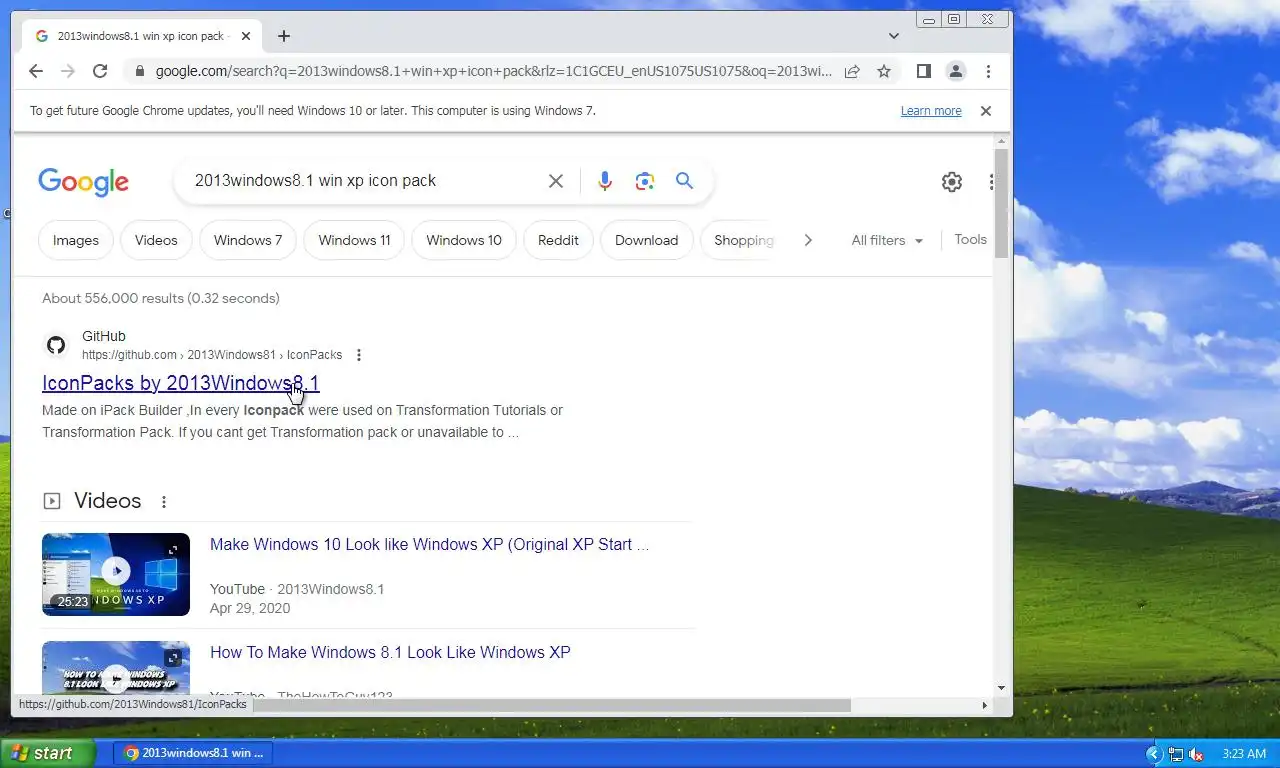Expand hidden tray icons arrow
Screen dimensions: 1280x768
click(x=1153, y=754)
